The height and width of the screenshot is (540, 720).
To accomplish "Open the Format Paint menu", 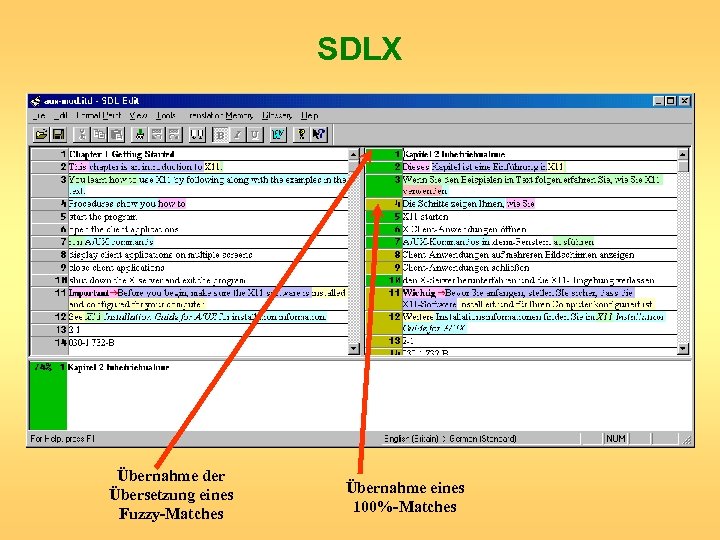I will click(x=99, y=115).
